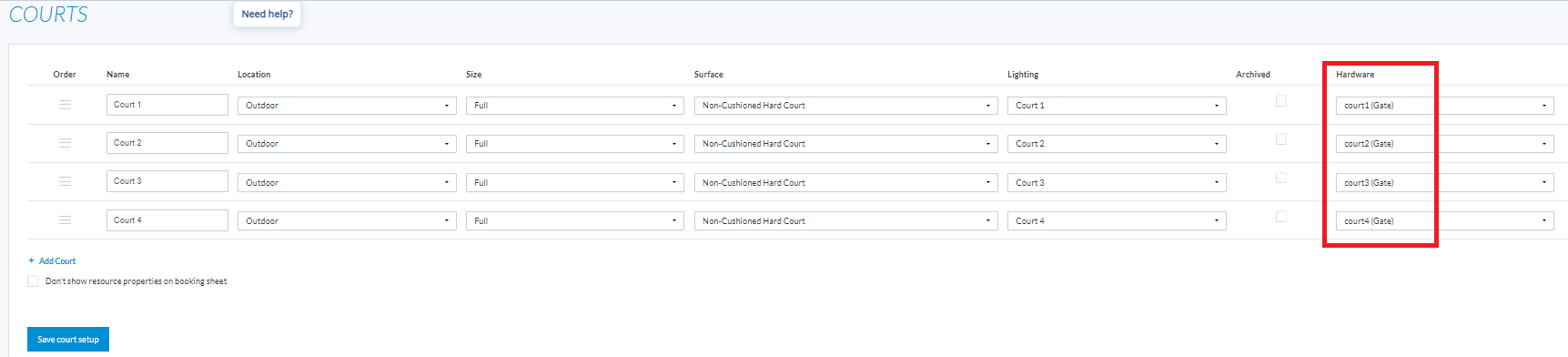Image resolution: width=1568 pixels, height=357 pixels.
Task: Click the Court 4 name input field
Action: [167, 220]
